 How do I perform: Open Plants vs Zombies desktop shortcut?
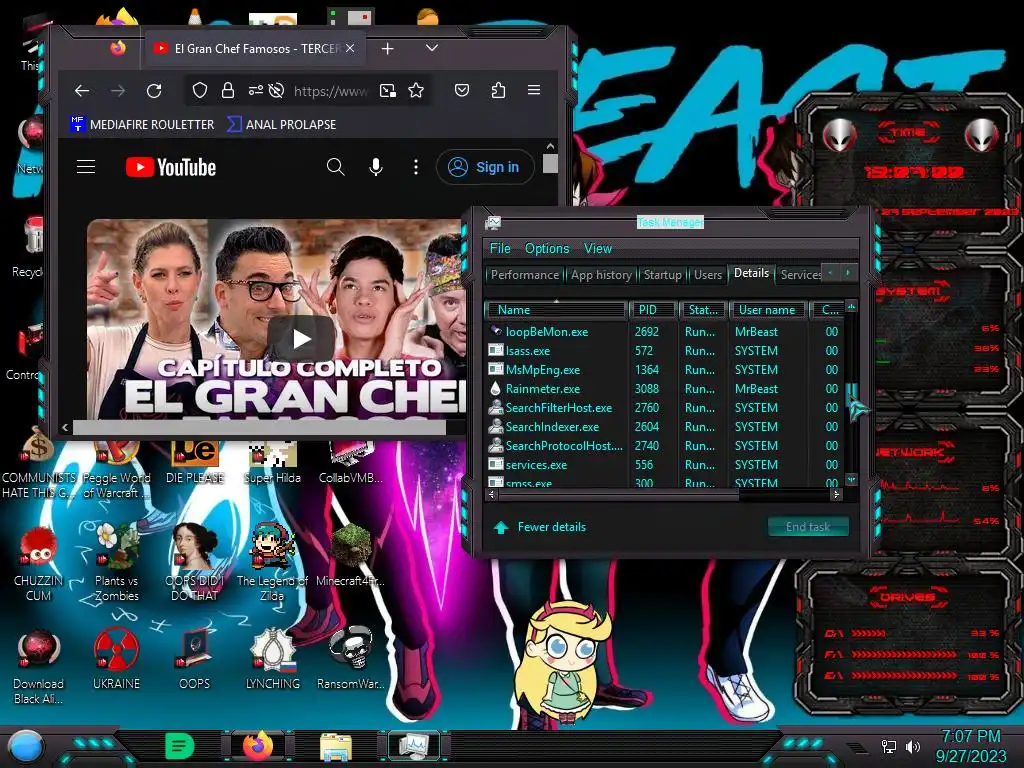pyautogui.click(x=117, y=563)
